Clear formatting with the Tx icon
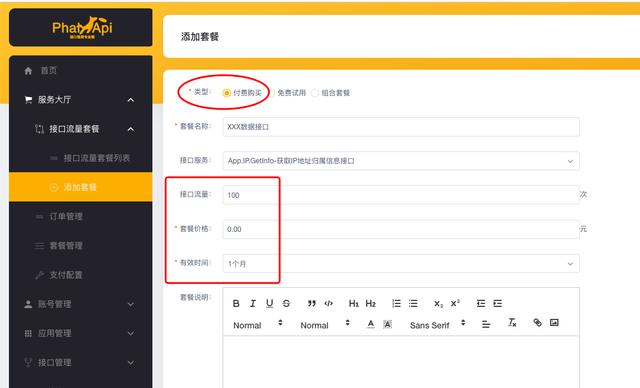The image size is (640, 388). (512, 323)
